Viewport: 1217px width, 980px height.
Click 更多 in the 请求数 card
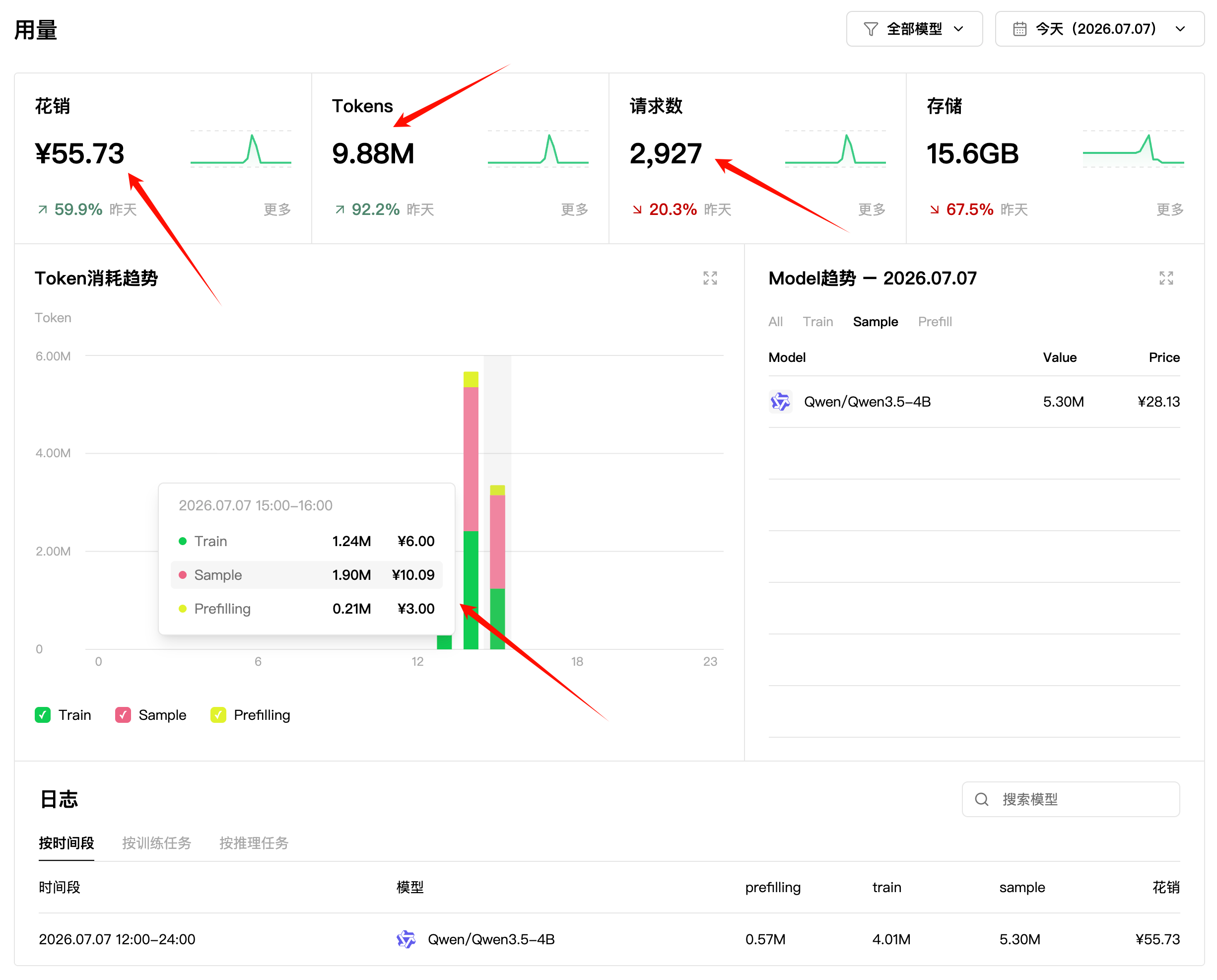pyautogui.click(x=872, y=210)
